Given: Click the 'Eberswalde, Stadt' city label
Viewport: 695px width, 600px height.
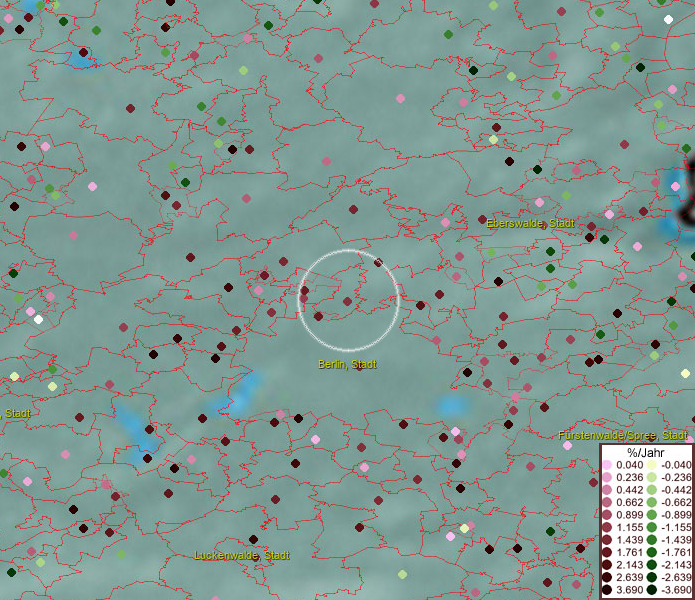Looking at the screenshot, I should (530, 223).
